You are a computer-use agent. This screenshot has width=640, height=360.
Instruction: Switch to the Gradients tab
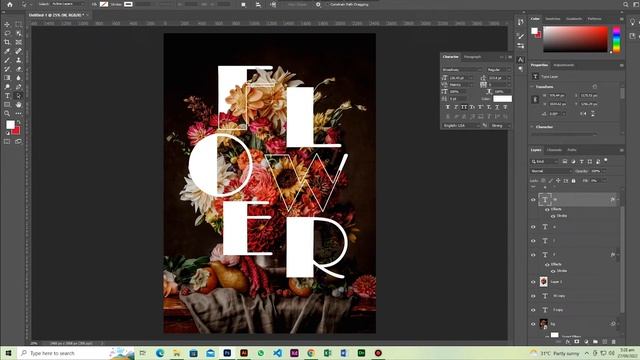(x=574, y=19)
